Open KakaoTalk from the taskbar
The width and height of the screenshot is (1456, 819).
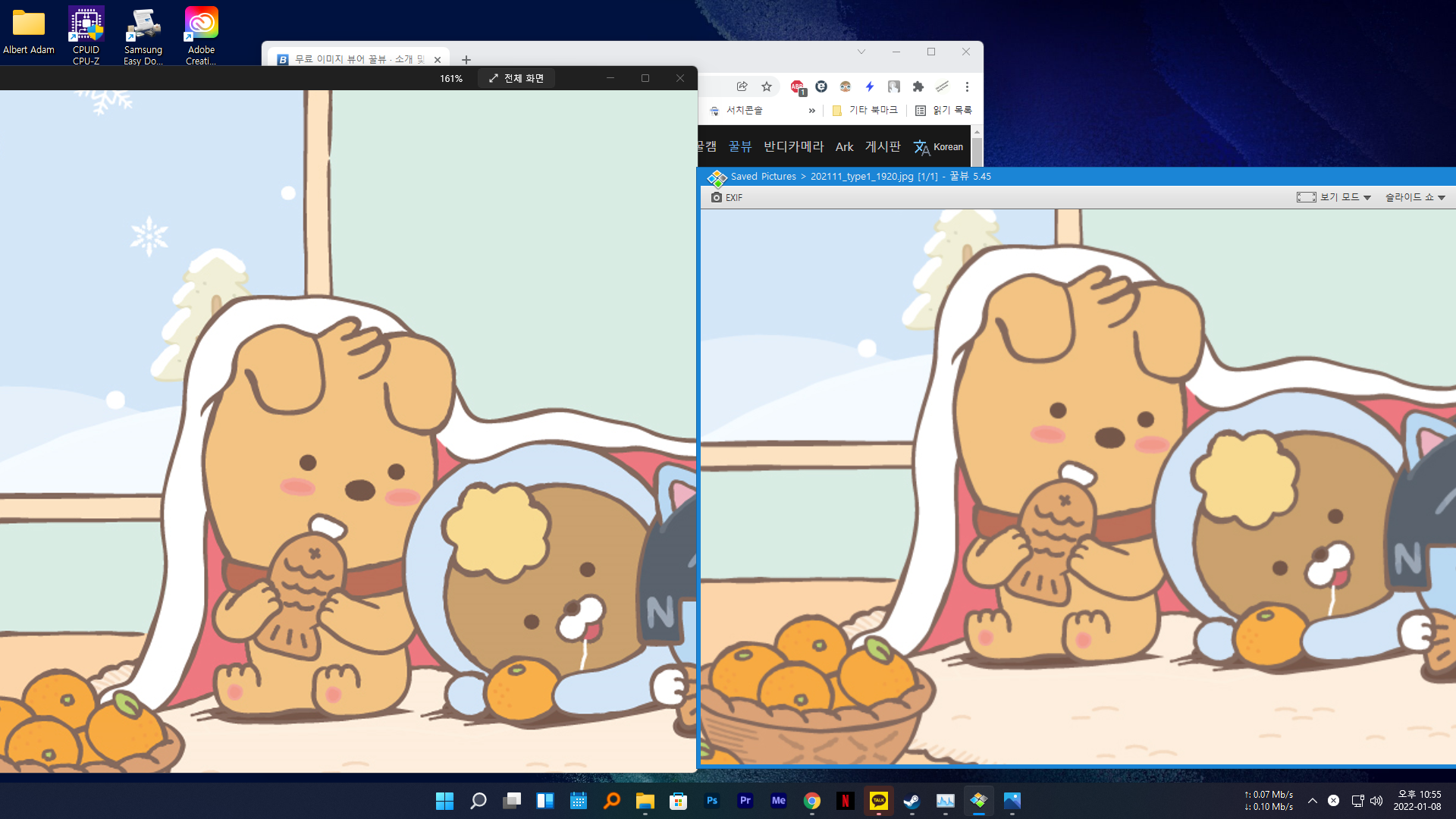(878, 801)
